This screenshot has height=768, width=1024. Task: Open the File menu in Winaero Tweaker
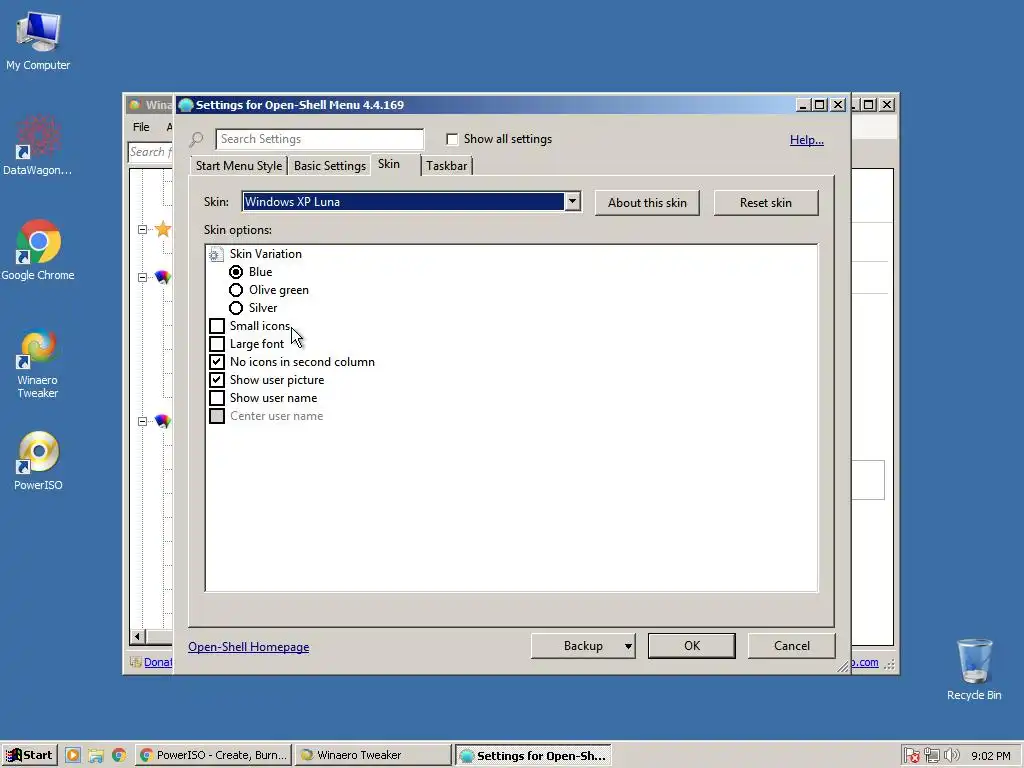(x=141, y=127)
